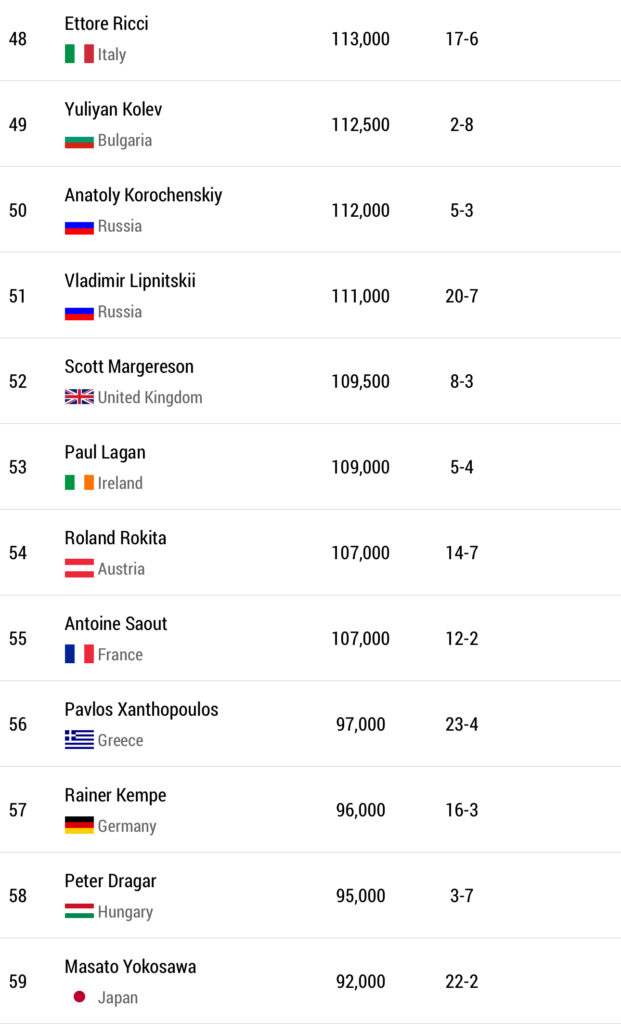Click the Japan flag icon
621x1024 pixels.
point(79,998)
